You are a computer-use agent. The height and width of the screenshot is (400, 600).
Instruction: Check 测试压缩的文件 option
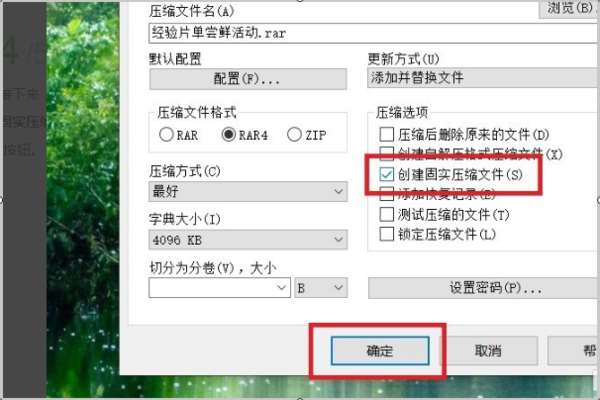point(386,214)
